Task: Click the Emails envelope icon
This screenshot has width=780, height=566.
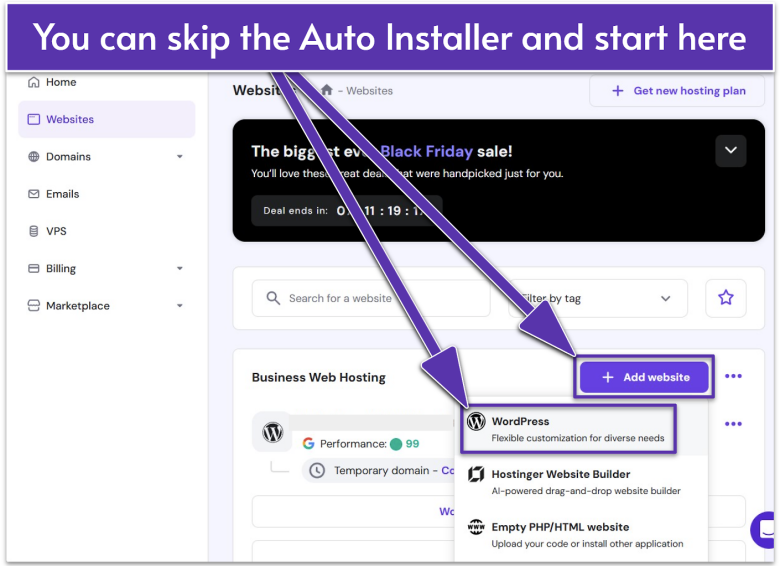Action: (x=33, y=194)
